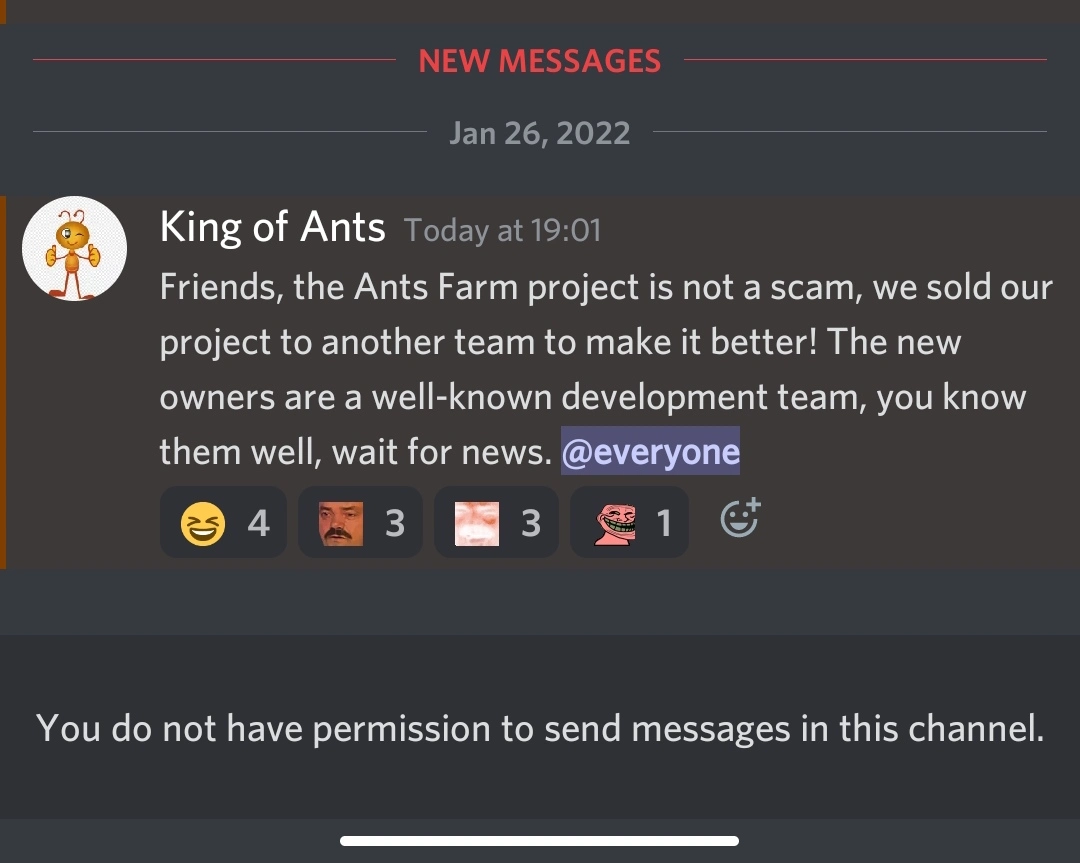Tap the Today at 19:01 timestamp
This screenshot has height=863, width=1080.
(x=503, y=230)
